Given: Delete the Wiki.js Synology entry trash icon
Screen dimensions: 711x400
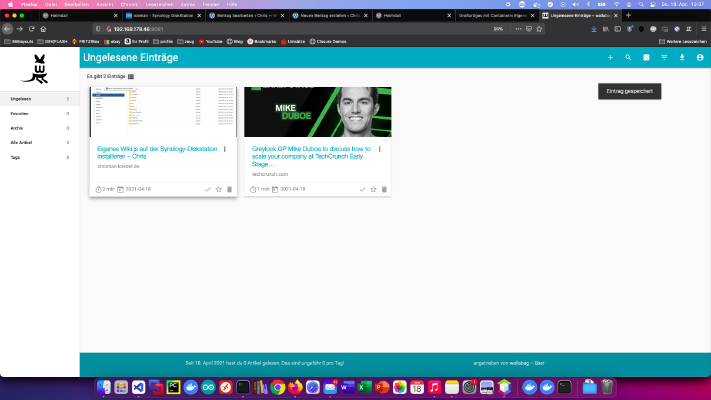Looking at the screenshot, I should click(x=229, y=189).
